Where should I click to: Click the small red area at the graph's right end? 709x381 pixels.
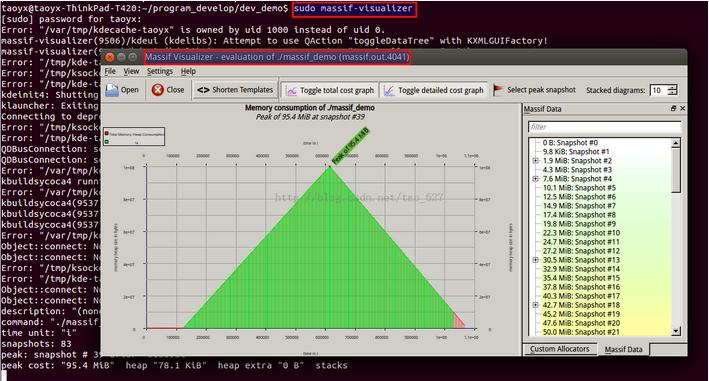[x=458, y=322]
